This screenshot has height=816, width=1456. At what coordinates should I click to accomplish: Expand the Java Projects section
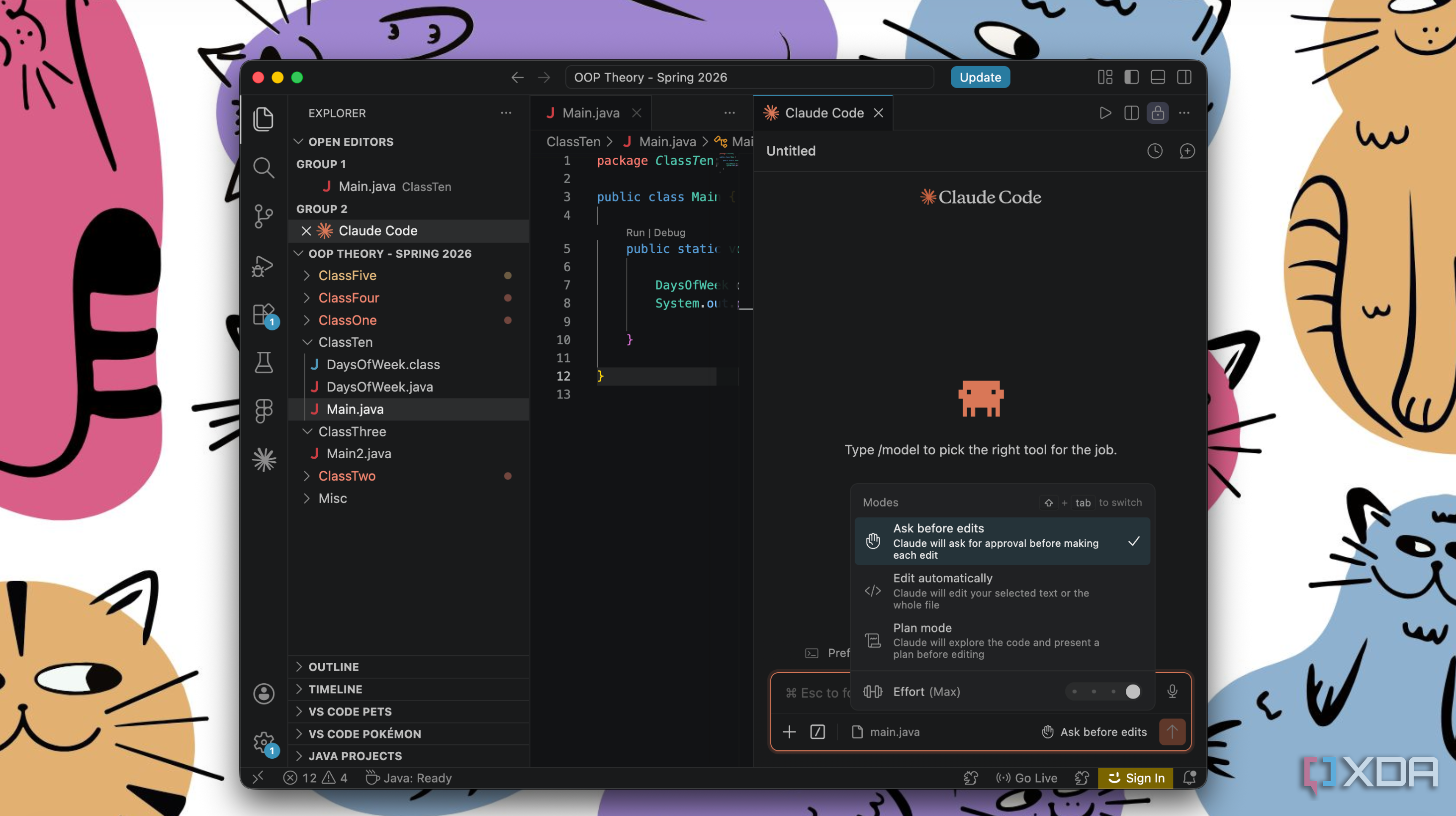(409, 756)
